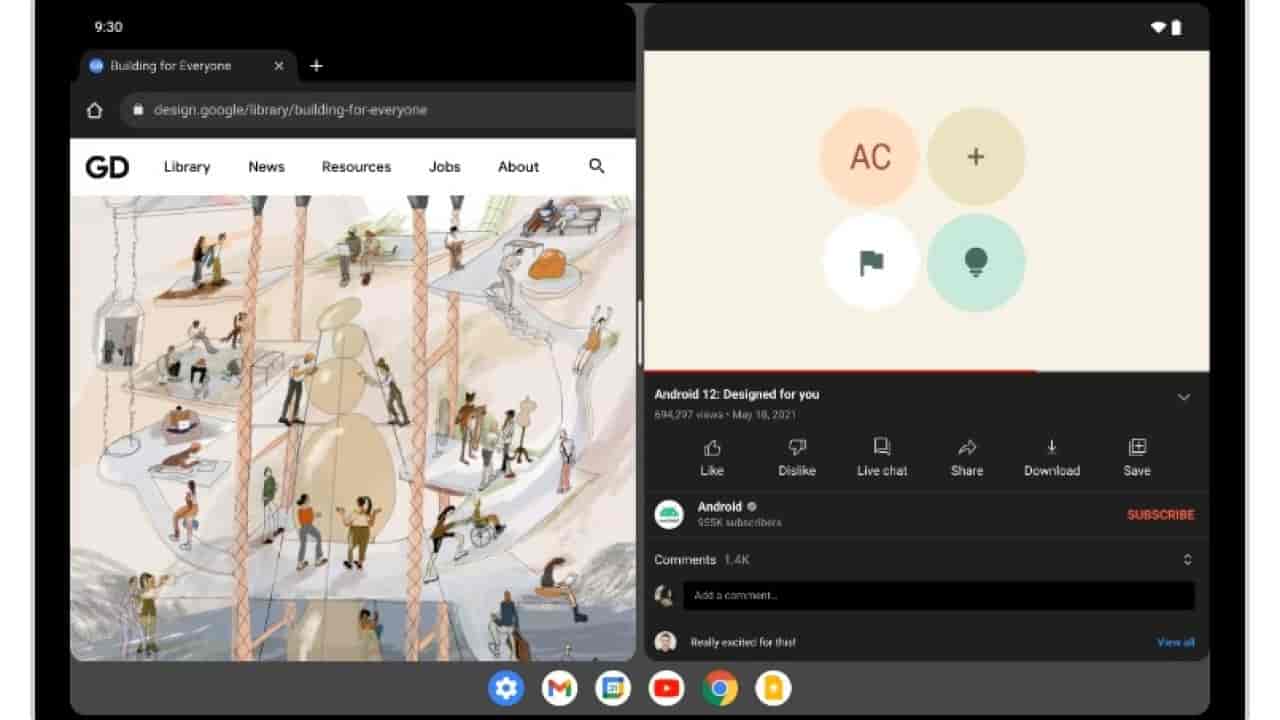
Task: Open Google Calendar in the taskbar
Action: pyautogui.click(x=613, y=688)
